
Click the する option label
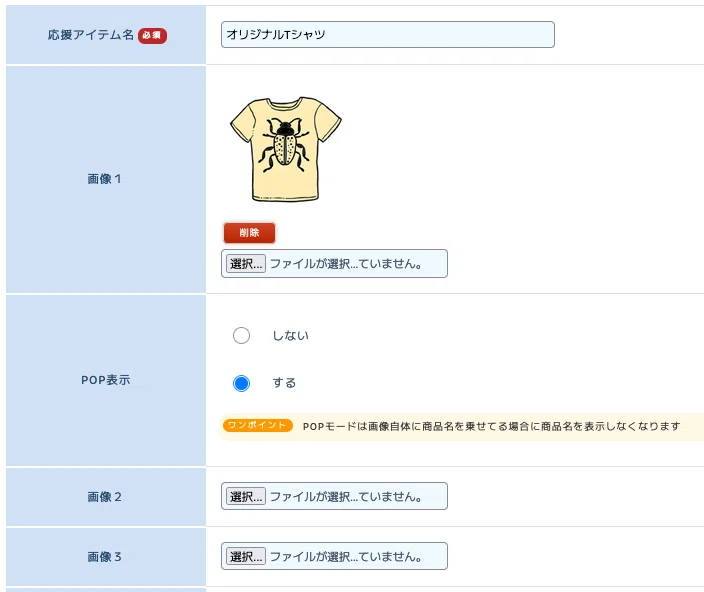284,383
